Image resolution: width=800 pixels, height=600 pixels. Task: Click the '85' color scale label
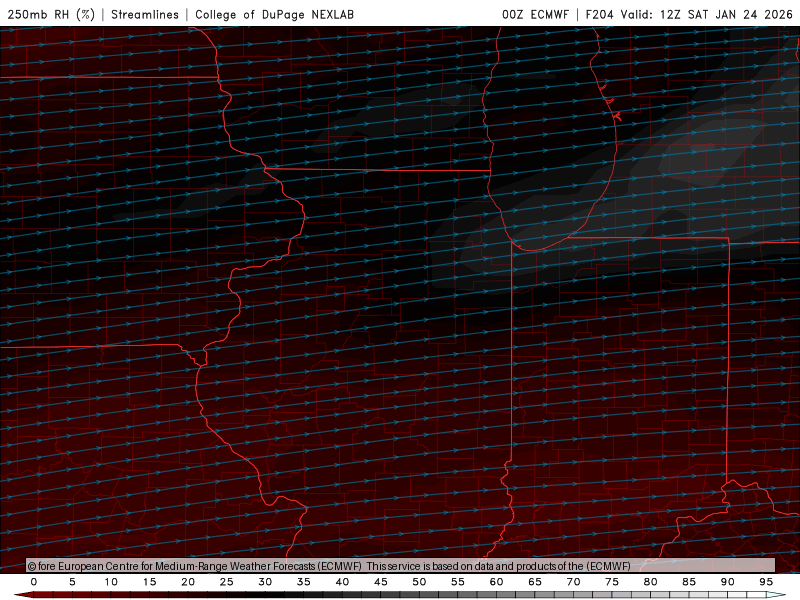click(689, 582)
